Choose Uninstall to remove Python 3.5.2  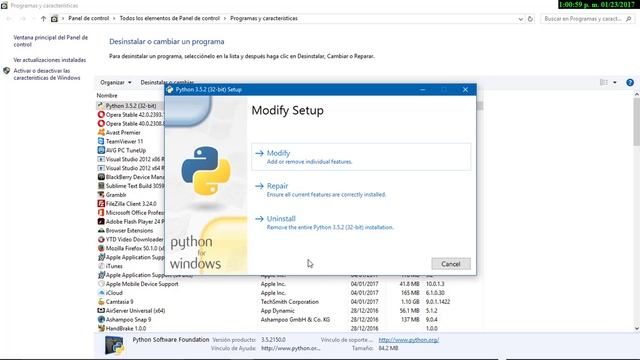pos(361,222)
